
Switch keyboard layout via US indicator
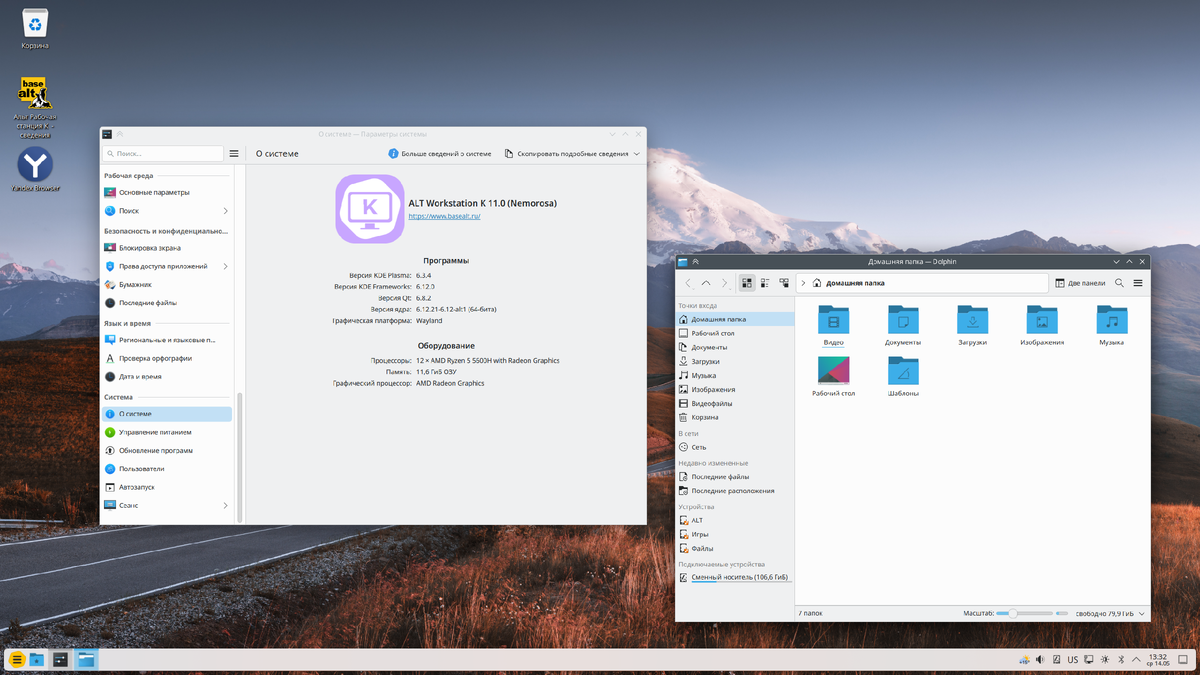(x=1073, y=660)
